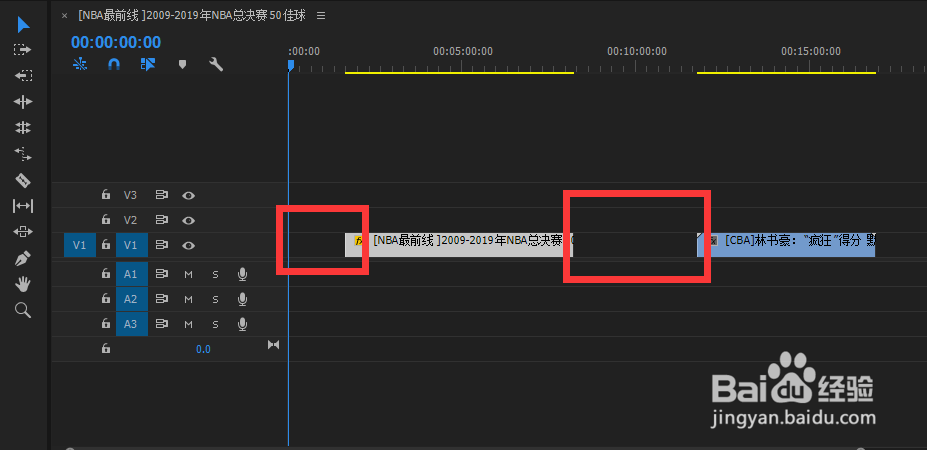Click the V3 track target label
Image resolution: width=927 pixels, height=450 pixels.
click(130, 195)
